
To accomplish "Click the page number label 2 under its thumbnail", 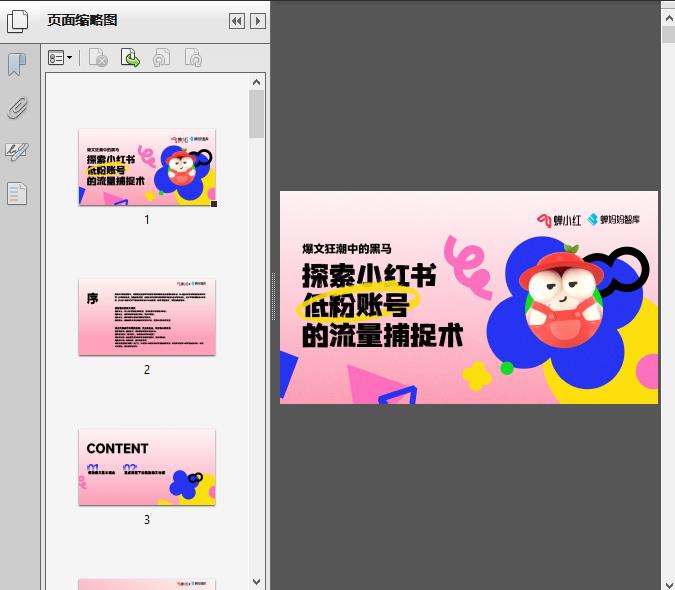I will (x=147, y=370).
